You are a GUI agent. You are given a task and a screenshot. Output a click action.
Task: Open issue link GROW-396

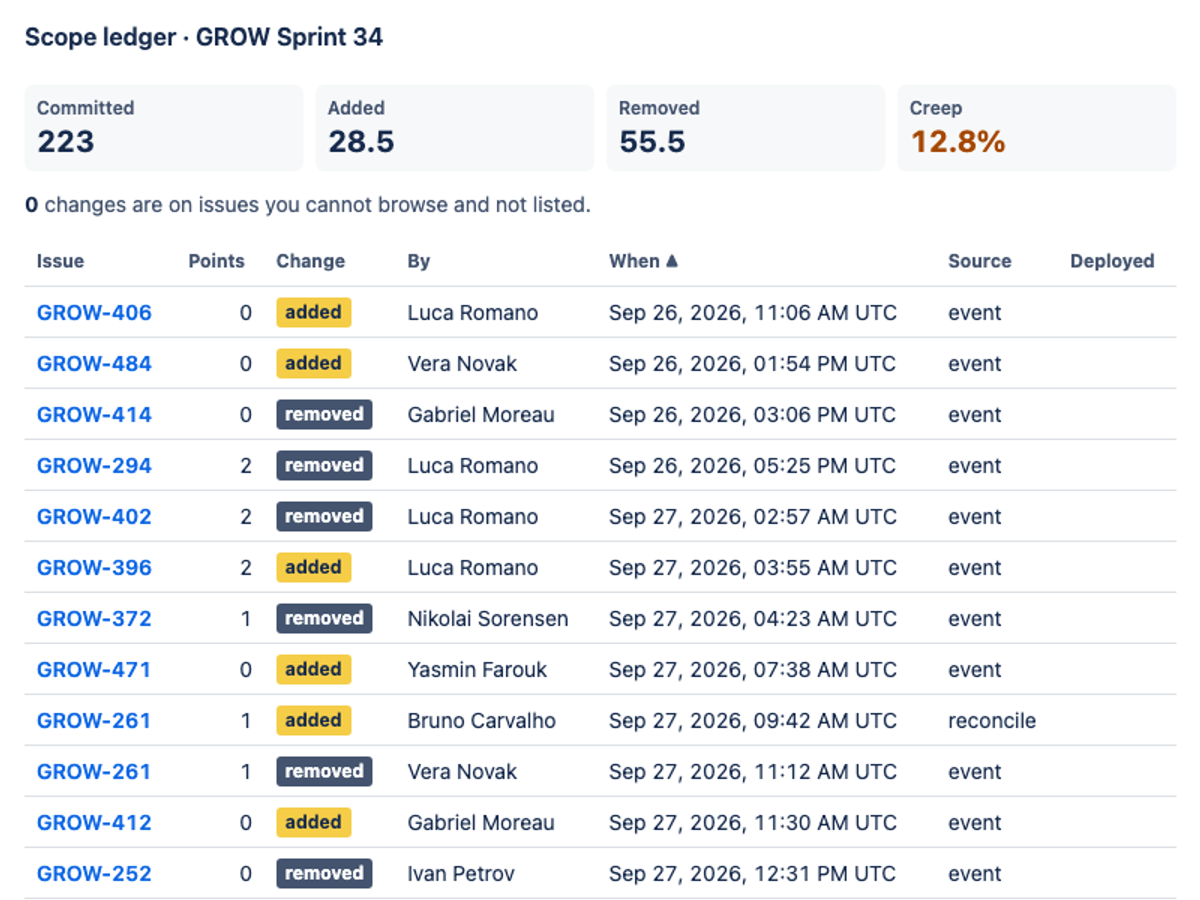94,568
